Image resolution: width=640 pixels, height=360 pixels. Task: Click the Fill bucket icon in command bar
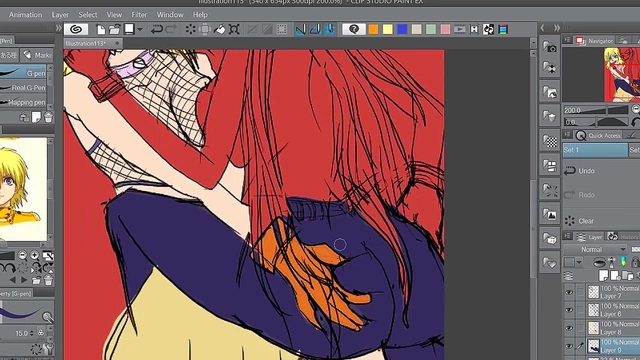point(219,29)
